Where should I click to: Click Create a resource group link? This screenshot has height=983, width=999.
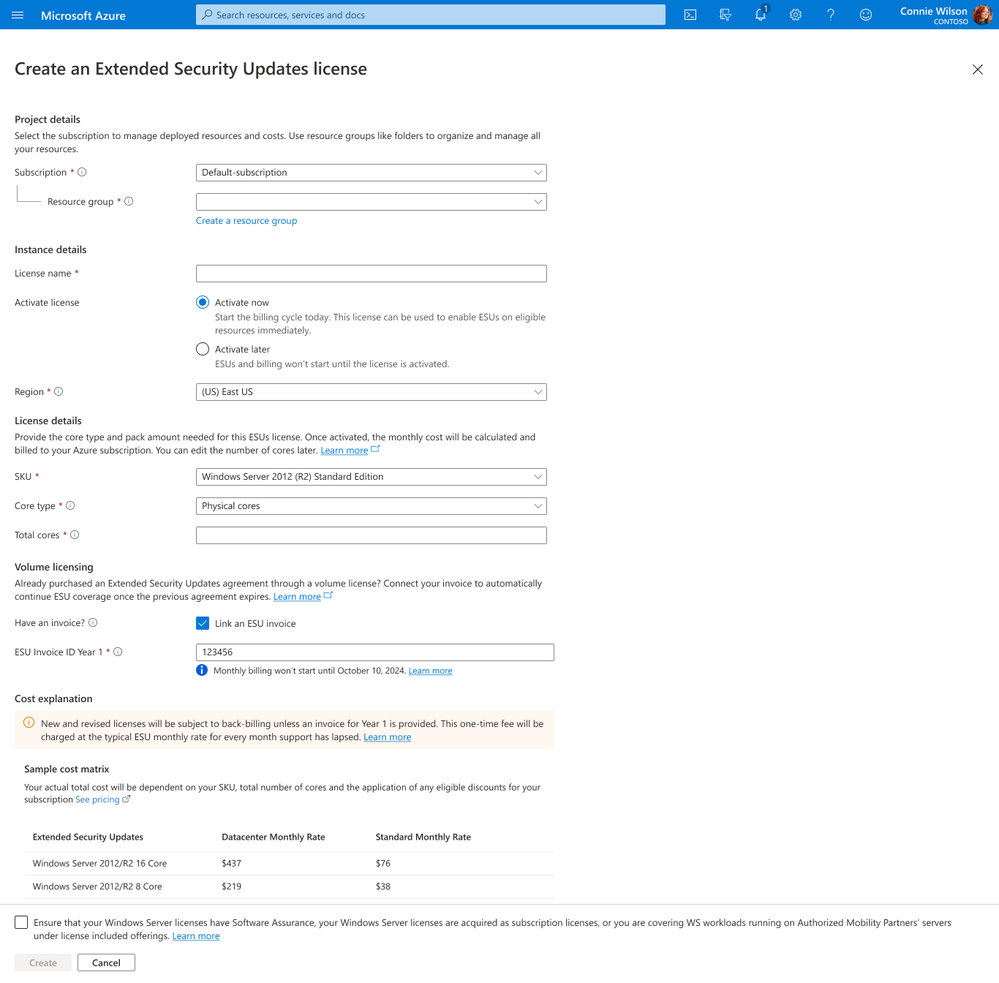pyautogui.click(x=247, y=220)
